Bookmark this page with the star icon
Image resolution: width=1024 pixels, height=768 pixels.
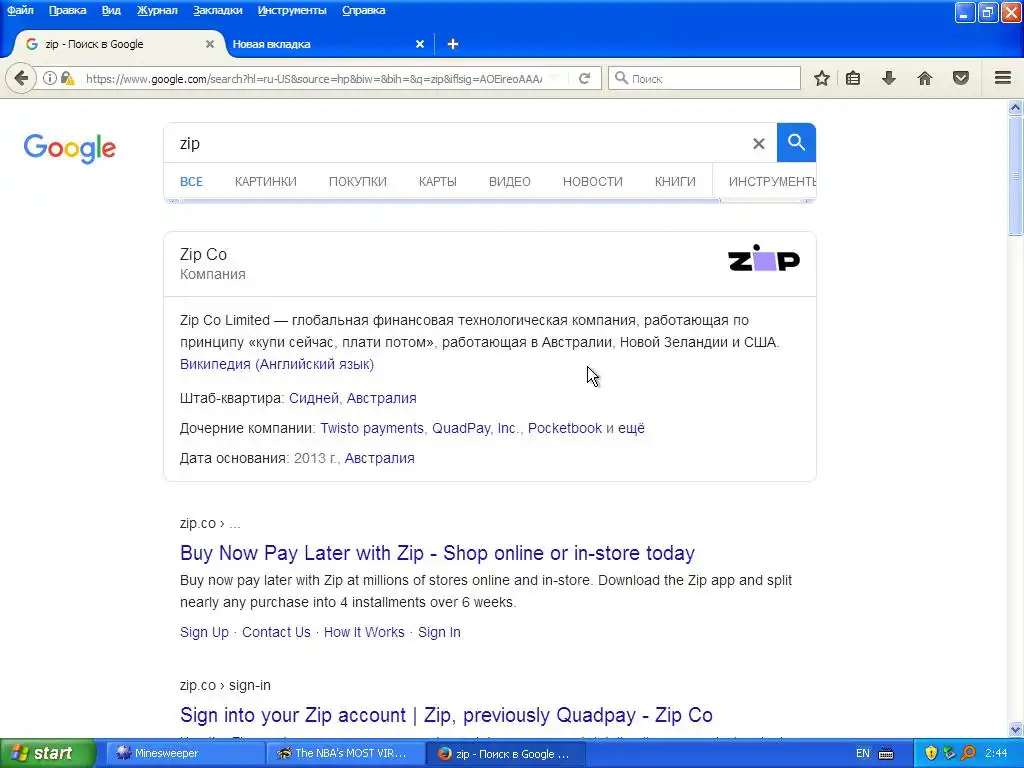pyautogui.click(x=822, y=78)
